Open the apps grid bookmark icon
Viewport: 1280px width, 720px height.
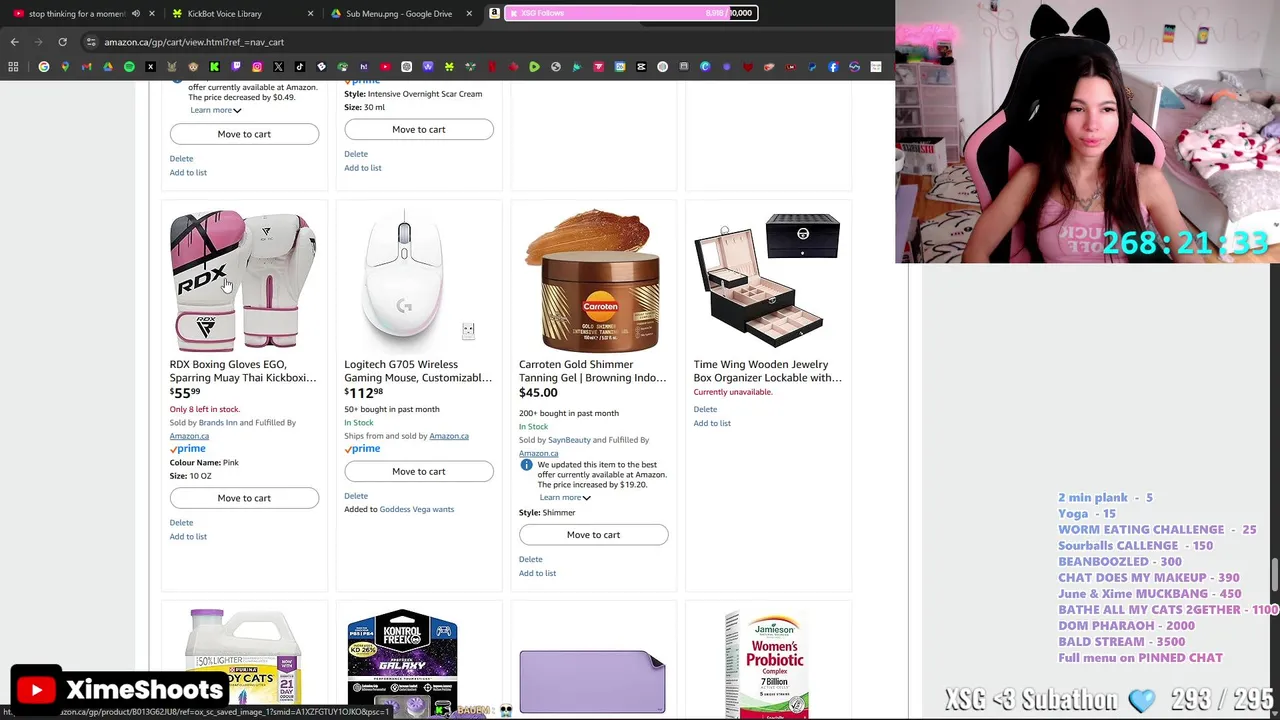(13, 67)
